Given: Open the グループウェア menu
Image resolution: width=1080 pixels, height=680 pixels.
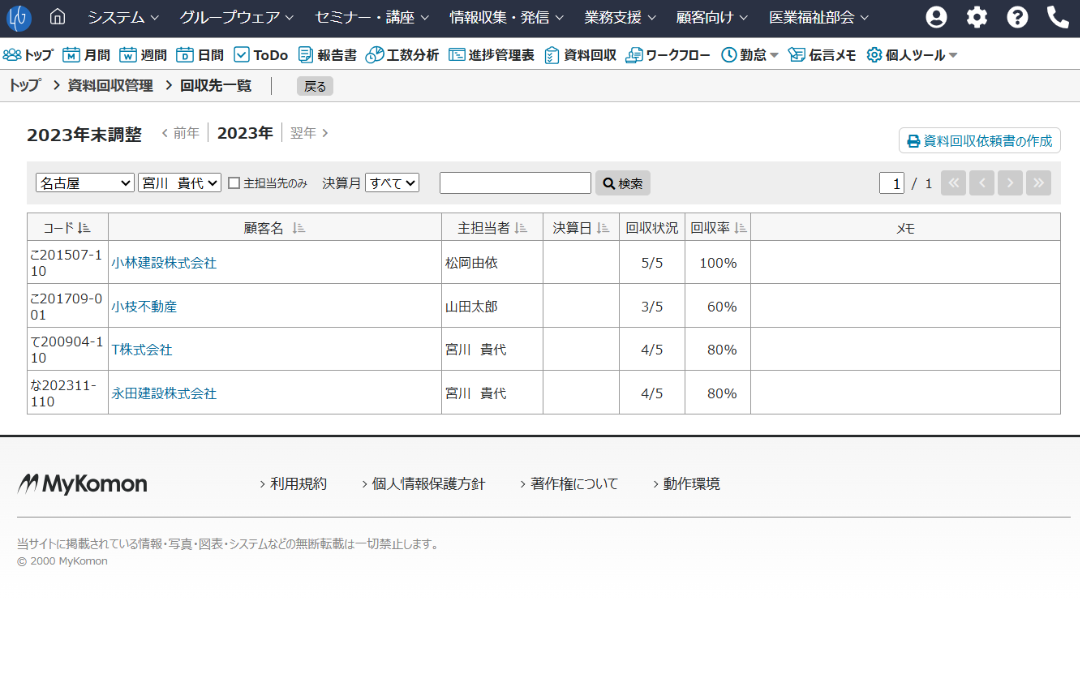Looking at the screenshot, I should [237, 17].
